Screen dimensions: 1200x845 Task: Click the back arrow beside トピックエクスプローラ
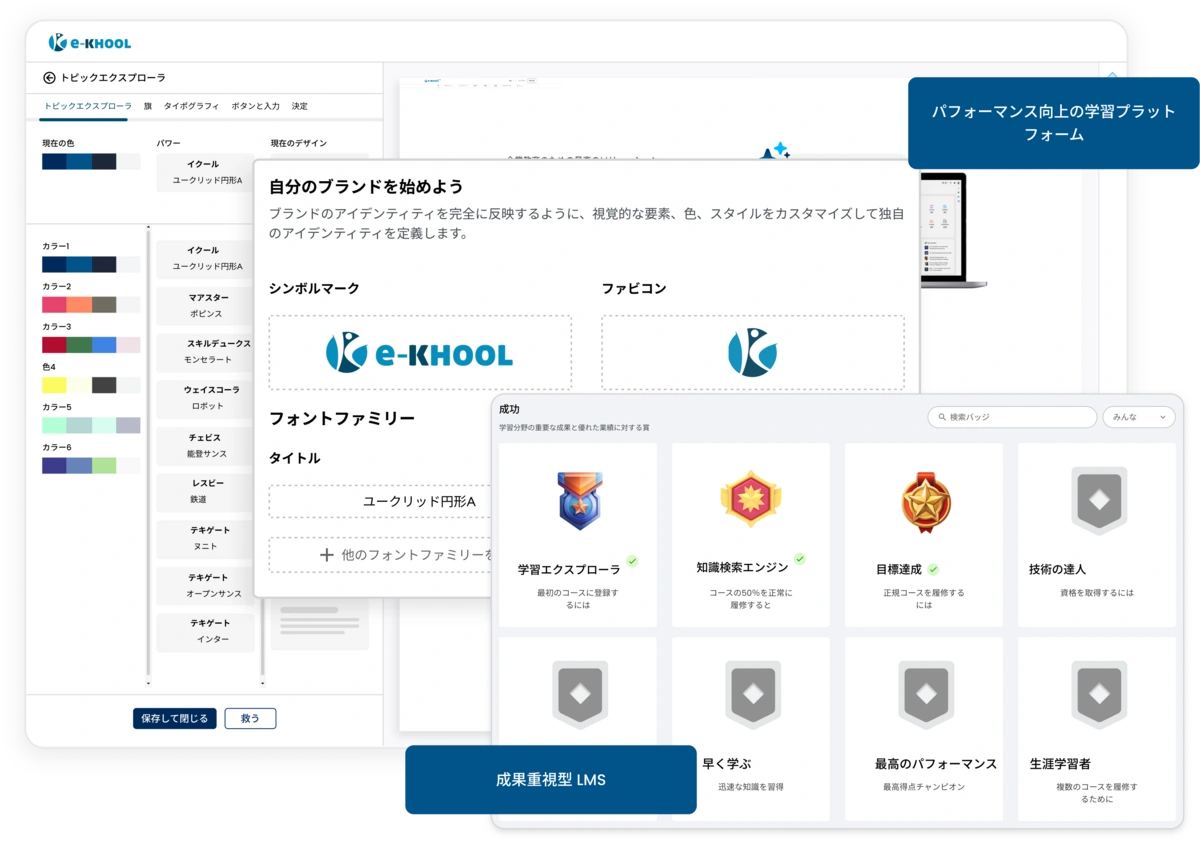(49, 78)
